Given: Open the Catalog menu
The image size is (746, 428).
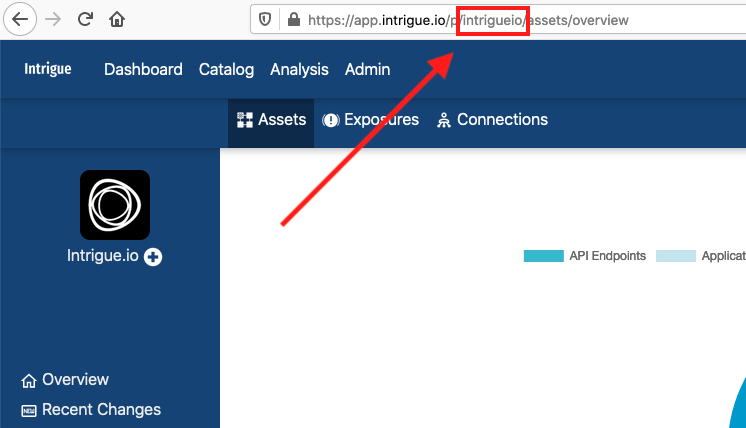Looking at the screenshot, I should (x=226, y=69).
